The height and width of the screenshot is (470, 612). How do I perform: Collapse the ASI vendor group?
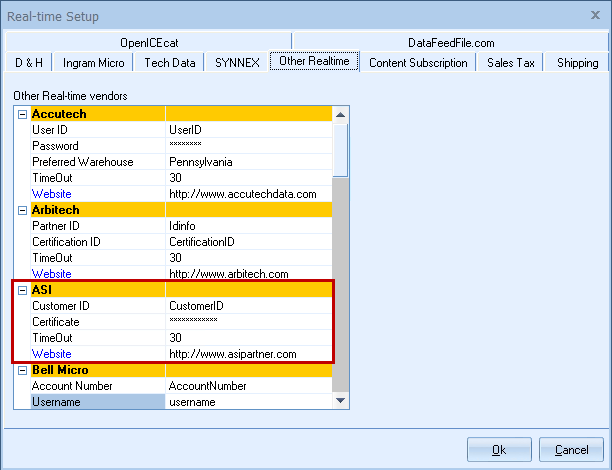tap(22, 290)
